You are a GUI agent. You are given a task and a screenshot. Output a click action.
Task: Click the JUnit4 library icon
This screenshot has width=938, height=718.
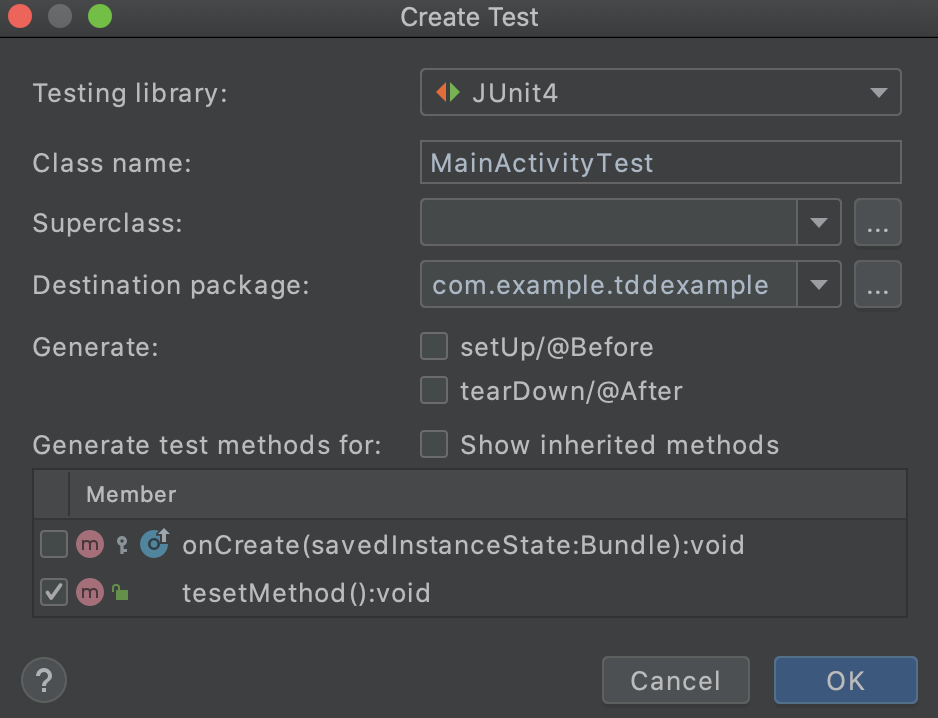[x=448, y=93]
